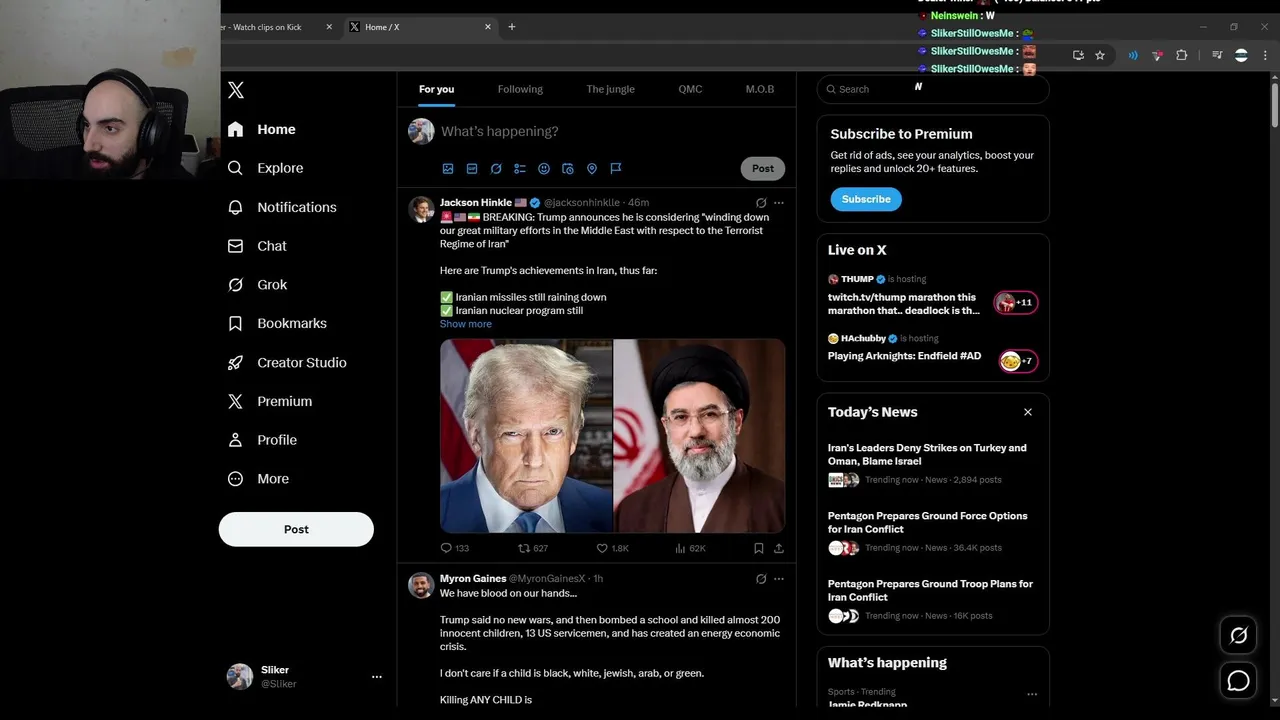The height and width of the screenshot is (720, 1280).
Task: Click the X logo in sidebar
Action: 236,90
